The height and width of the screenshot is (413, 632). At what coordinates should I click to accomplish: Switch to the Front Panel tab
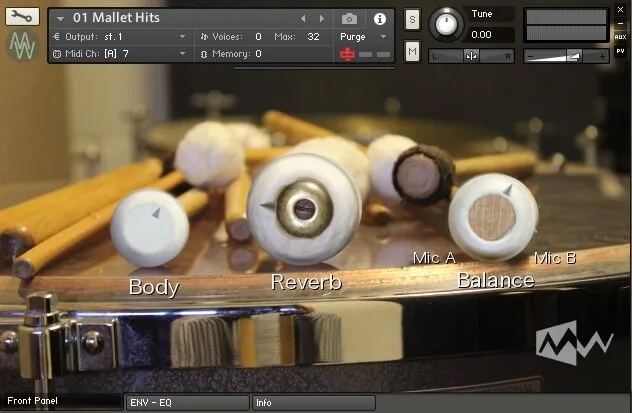[x=62, y=401]
